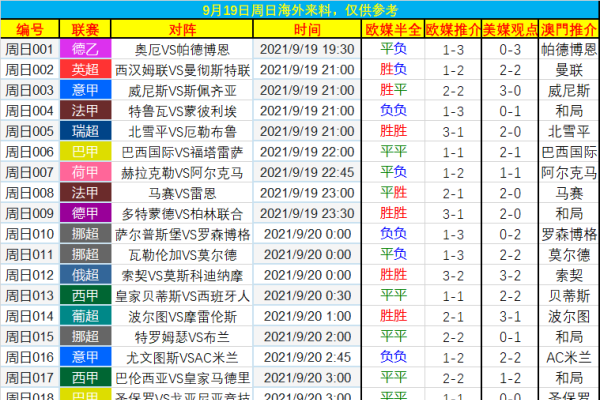
Task: Select score 1-2 in the 周日017 row
Action: tap(510, 378)
